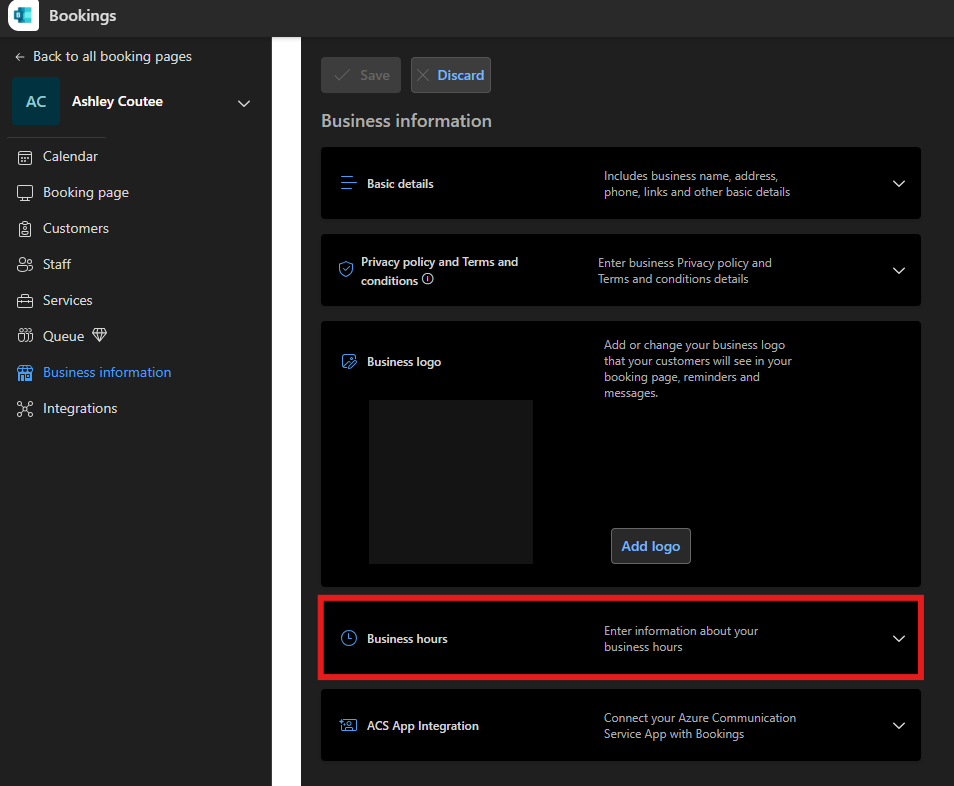Click the Privacy policy and Terms label
This screenshot has height=786, width=954.
point(439,271)
